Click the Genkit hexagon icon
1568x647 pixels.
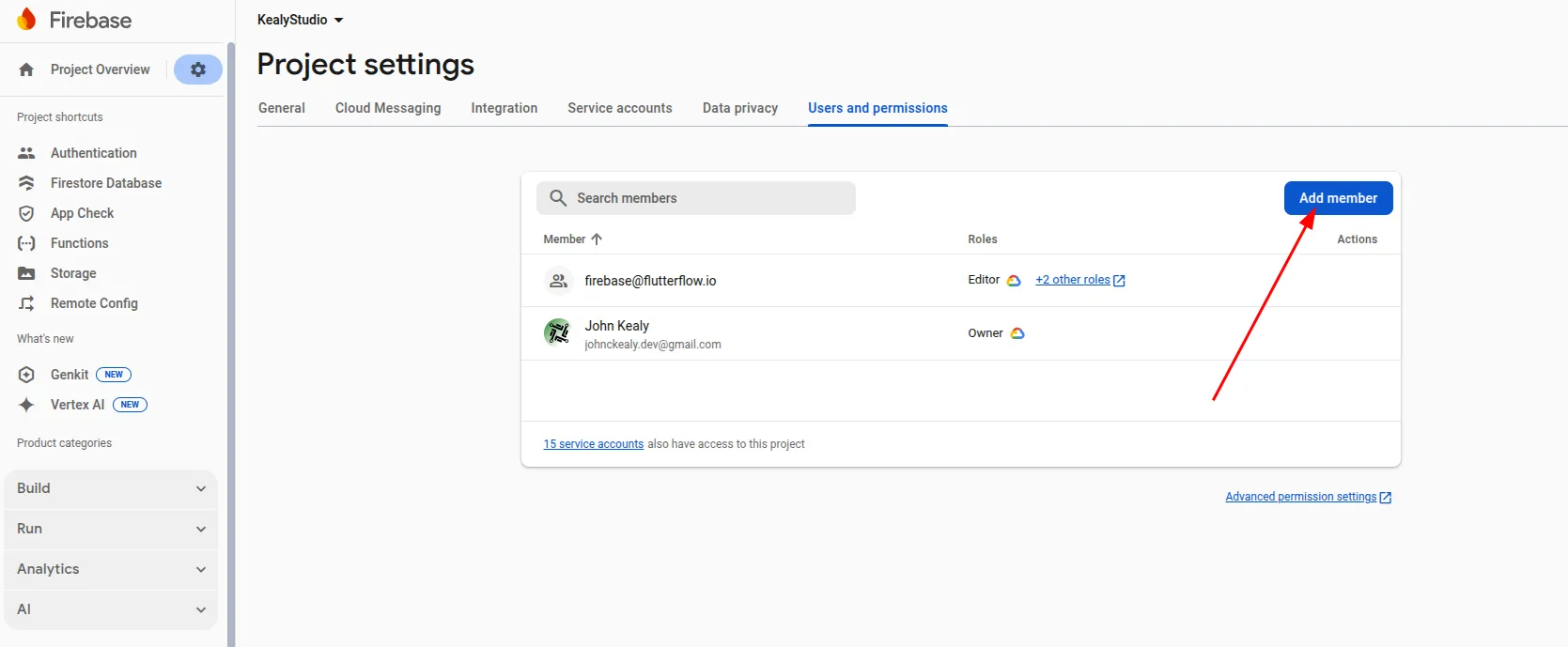pos(26,375)
